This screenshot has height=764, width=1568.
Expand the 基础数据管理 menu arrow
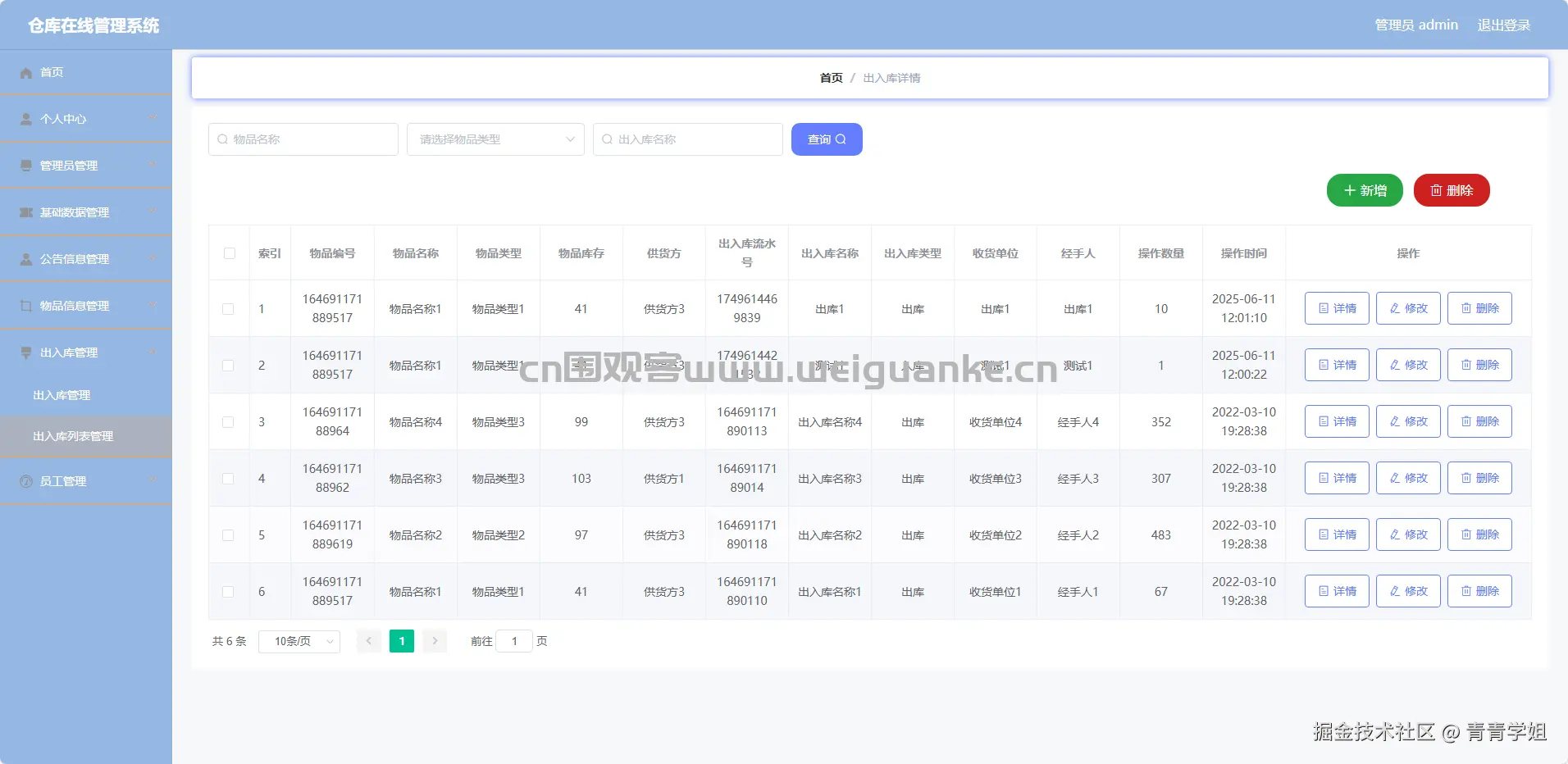point(153,212)
